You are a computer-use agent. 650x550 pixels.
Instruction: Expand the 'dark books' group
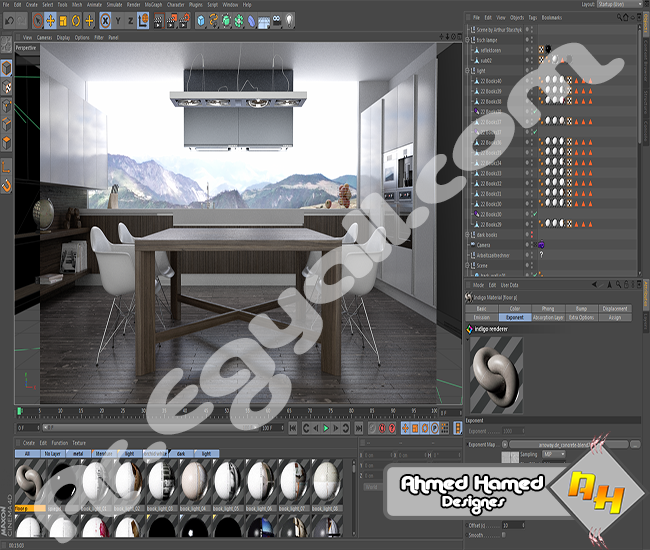tap(467, 235)
